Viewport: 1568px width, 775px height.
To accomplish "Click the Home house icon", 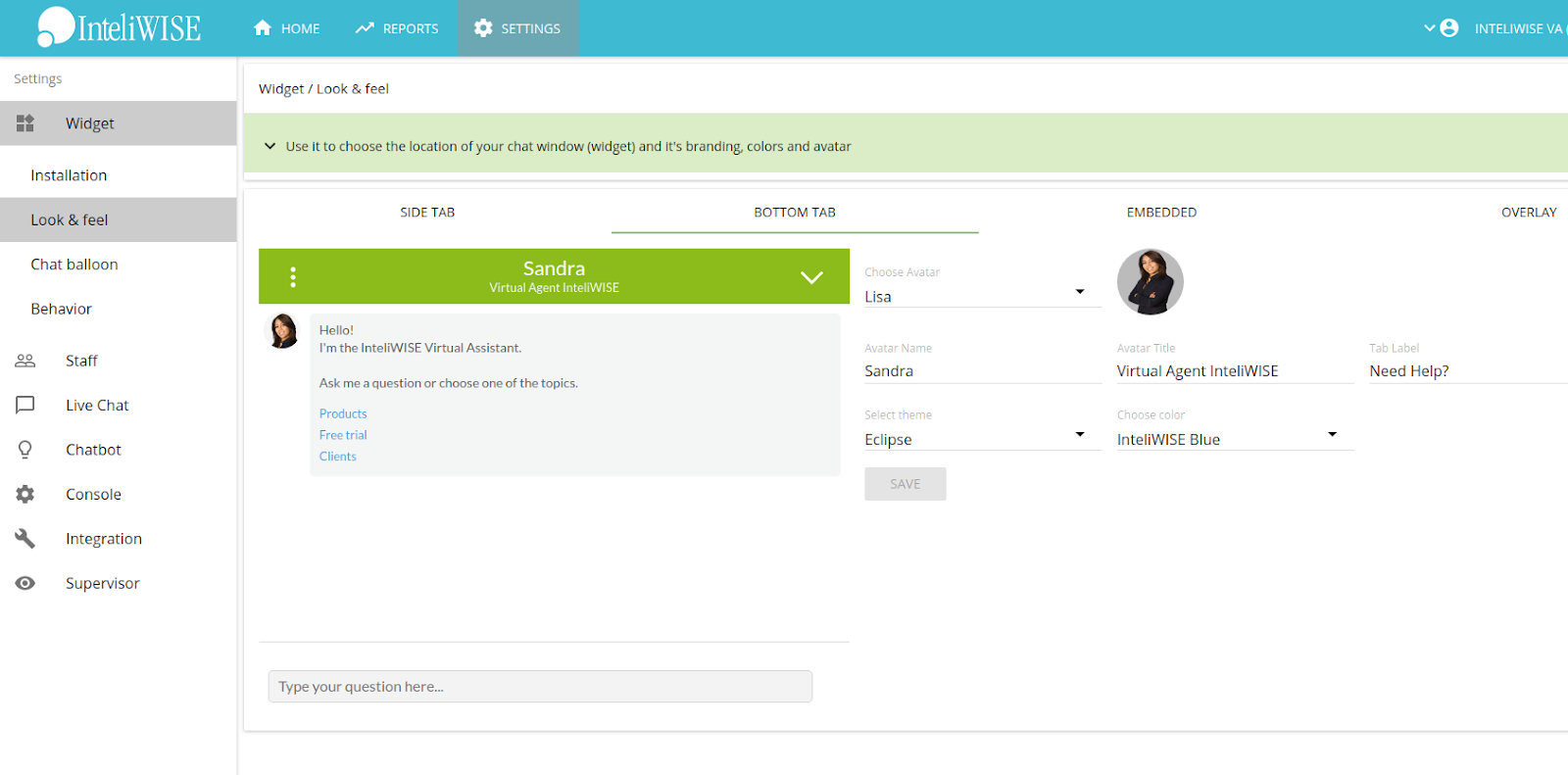I will point(263,28).
